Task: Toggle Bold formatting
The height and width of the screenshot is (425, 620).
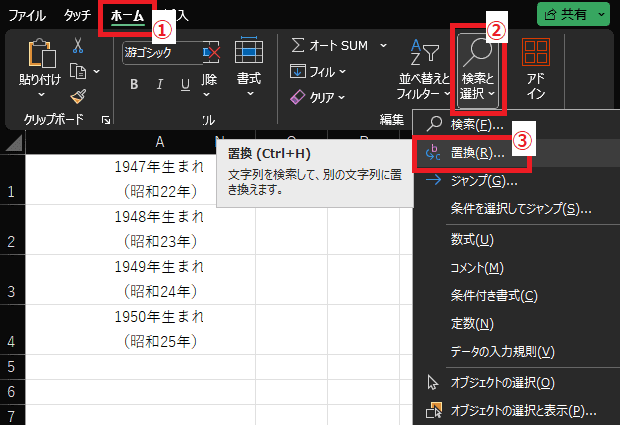Action: (x=134, y=83)
